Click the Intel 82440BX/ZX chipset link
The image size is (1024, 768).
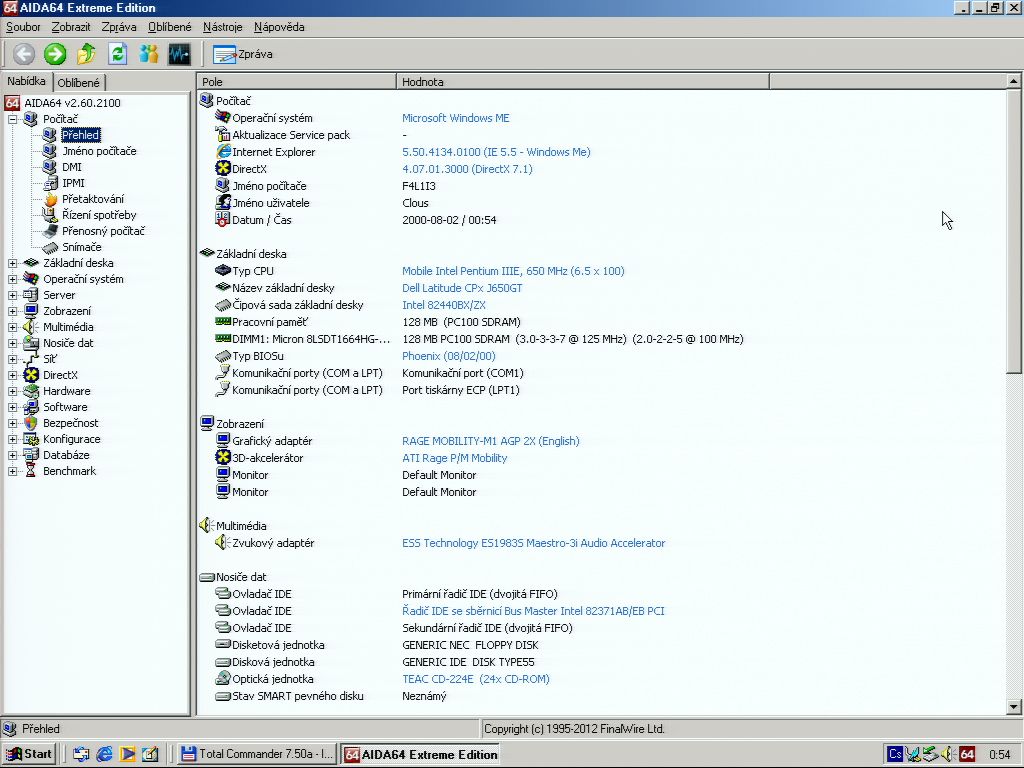(x=444, y=305)
